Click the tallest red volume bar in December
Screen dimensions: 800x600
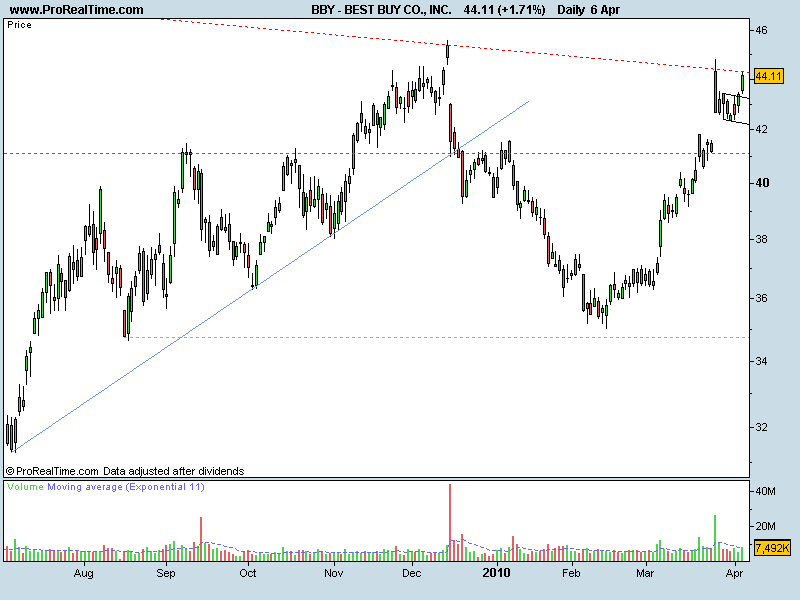point(450,522)
